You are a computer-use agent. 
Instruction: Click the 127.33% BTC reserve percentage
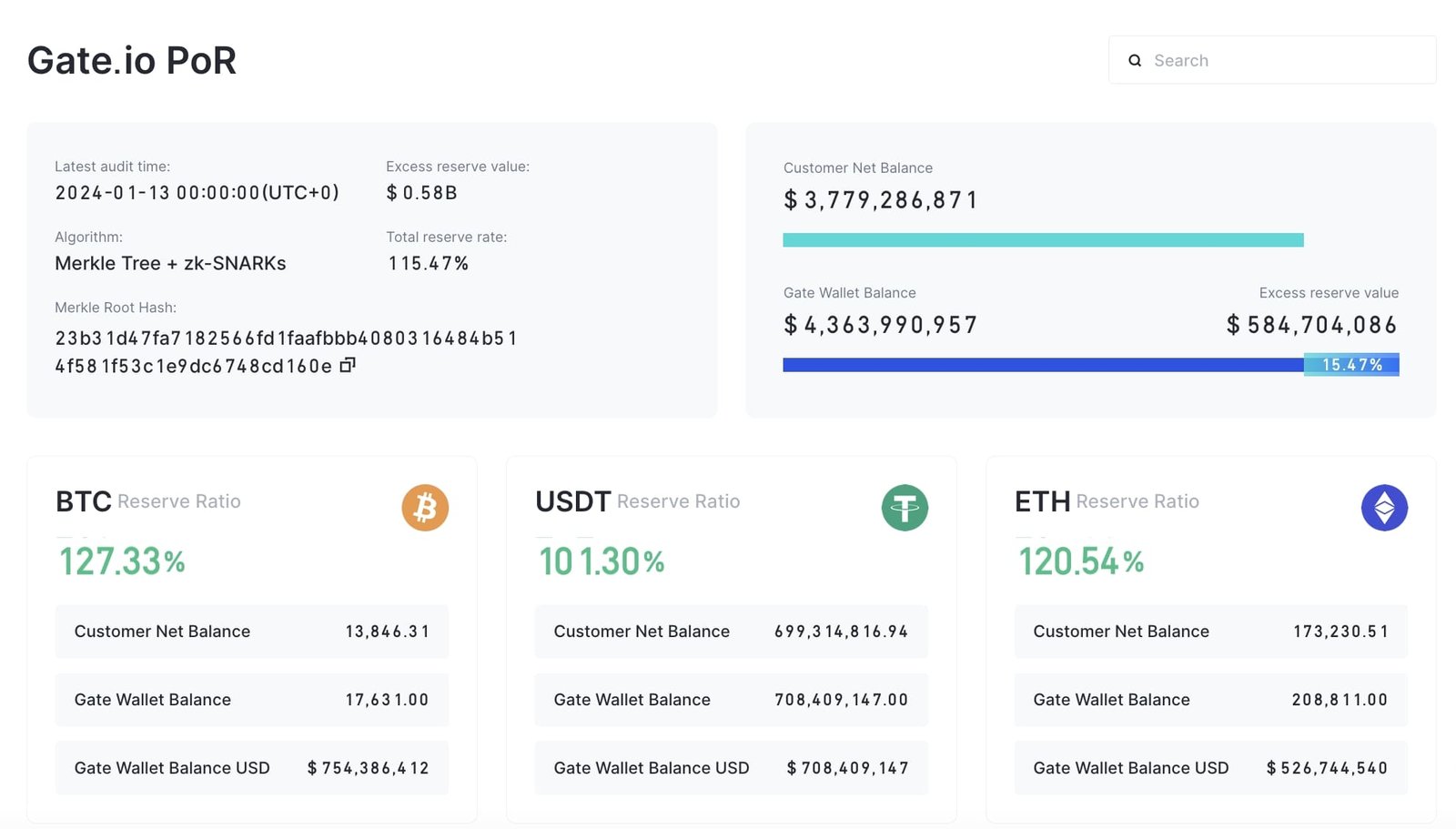point(122,561)
